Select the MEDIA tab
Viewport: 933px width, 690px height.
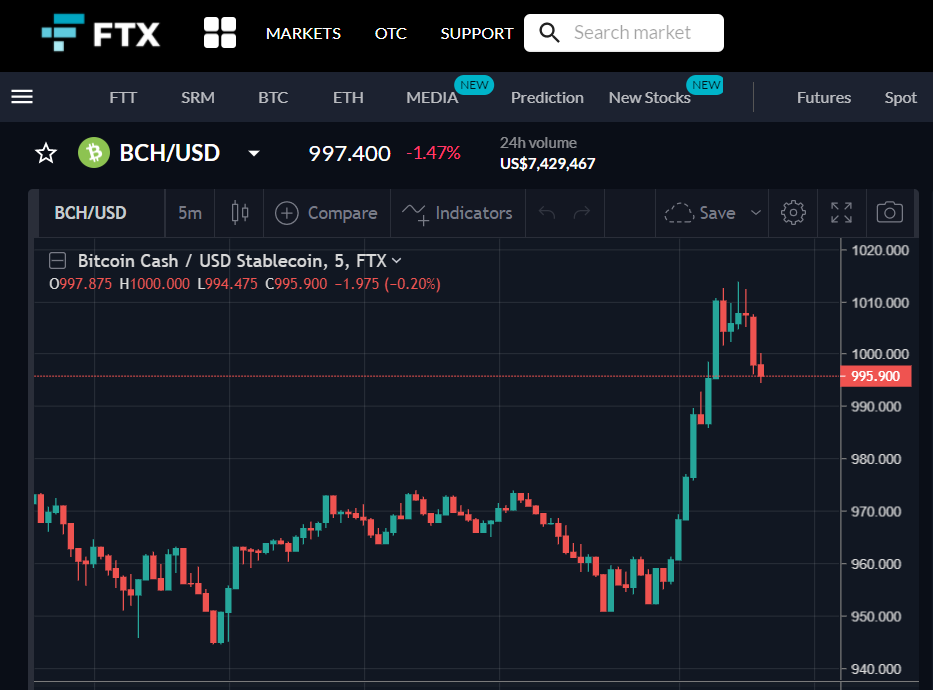(432, 98)
